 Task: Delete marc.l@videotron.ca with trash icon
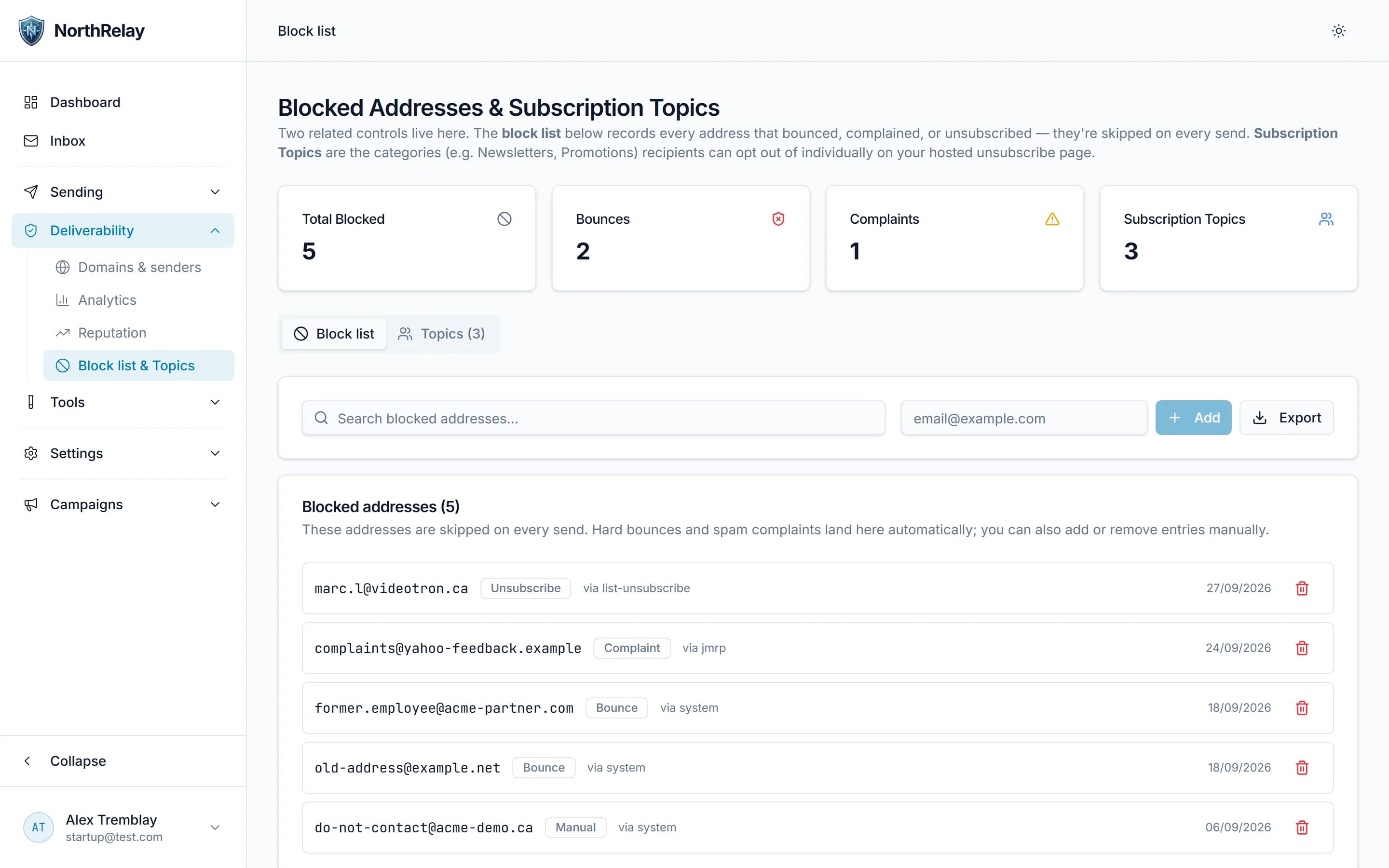[1302, 588]
